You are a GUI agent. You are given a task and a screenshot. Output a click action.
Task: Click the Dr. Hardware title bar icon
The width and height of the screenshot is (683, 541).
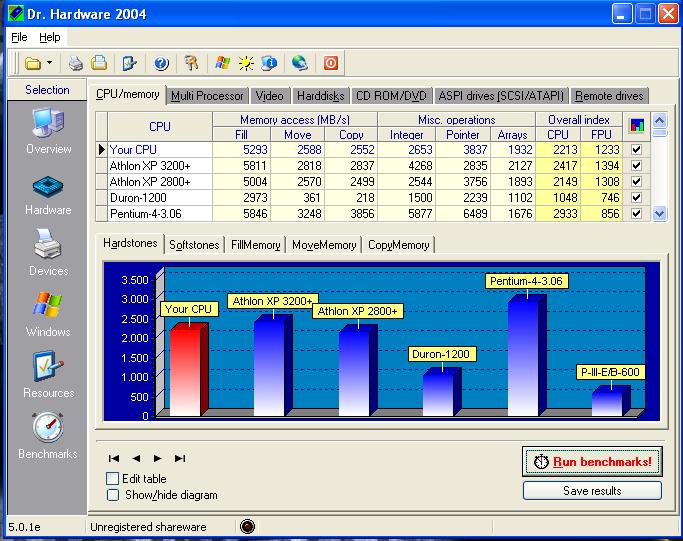(16, 14)
